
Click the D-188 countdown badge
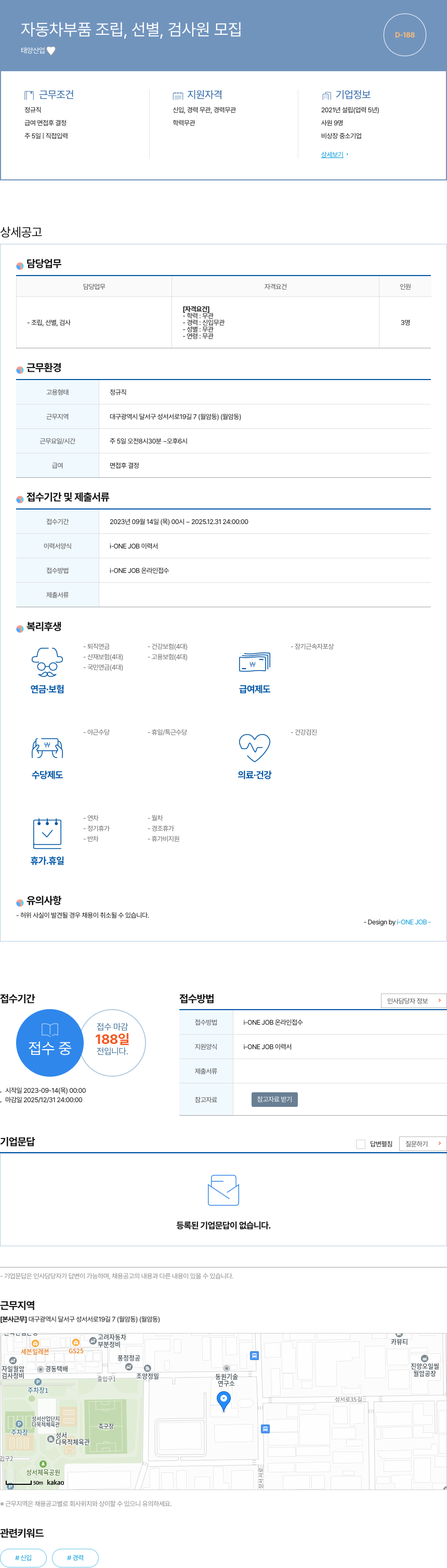pos(404,35)
